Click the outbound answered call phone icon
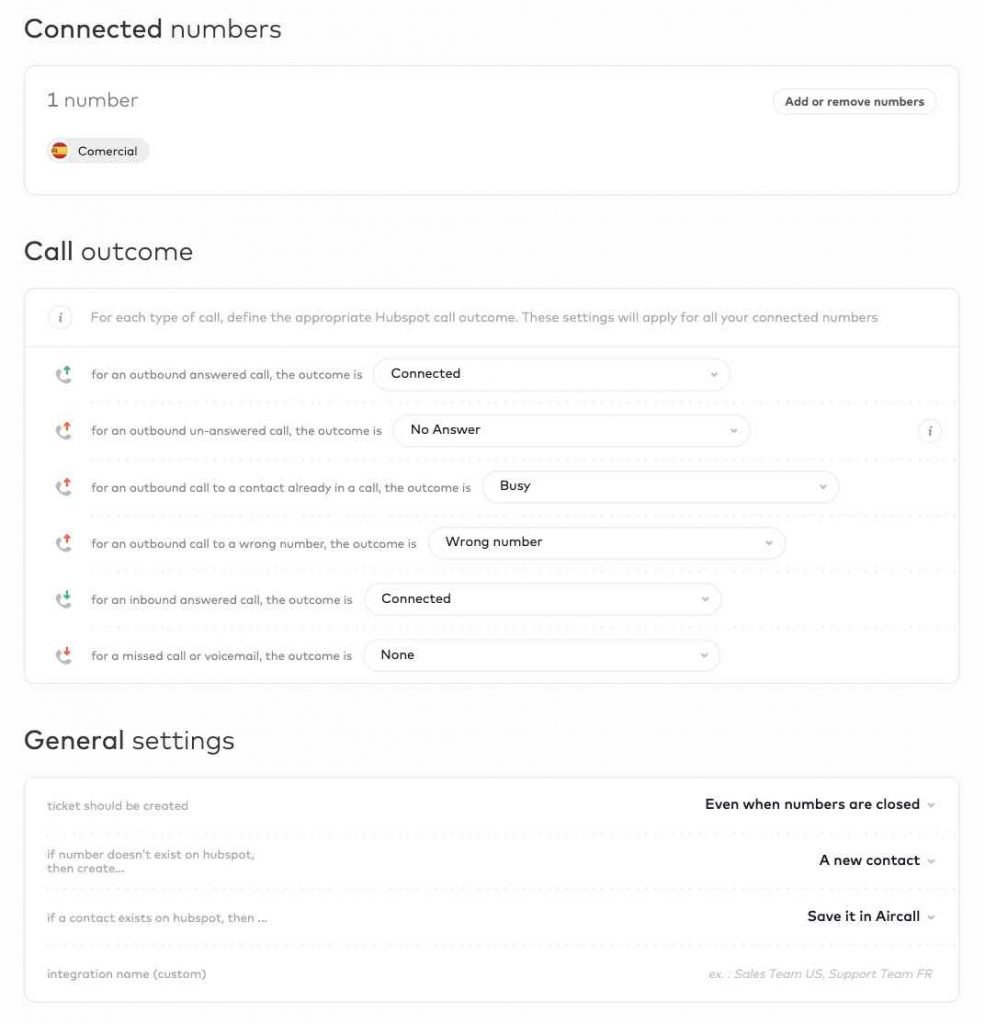This screenshot has height=1024, width=985. point(63,373)
